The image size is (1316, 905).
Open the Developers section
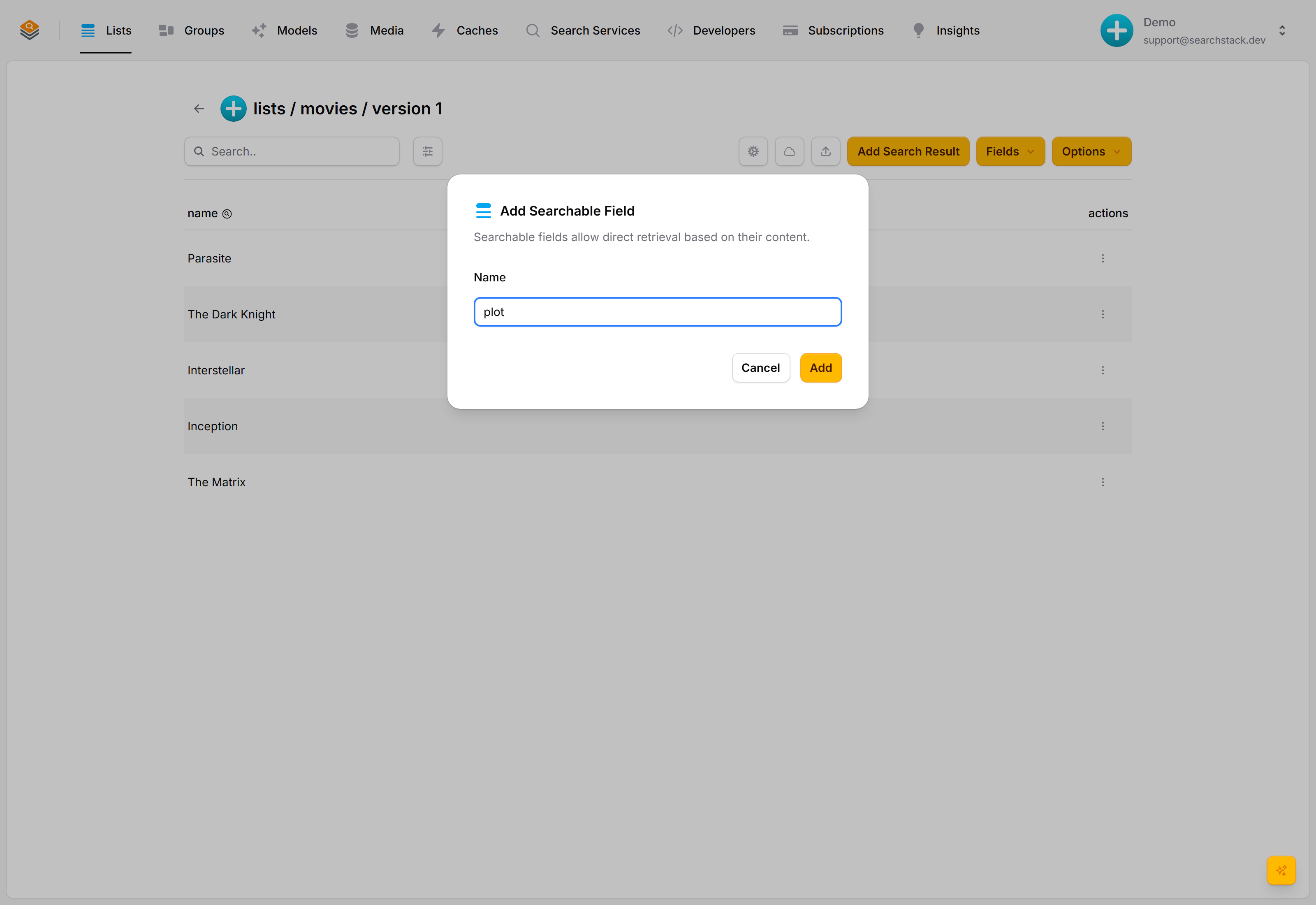point(711,30)
